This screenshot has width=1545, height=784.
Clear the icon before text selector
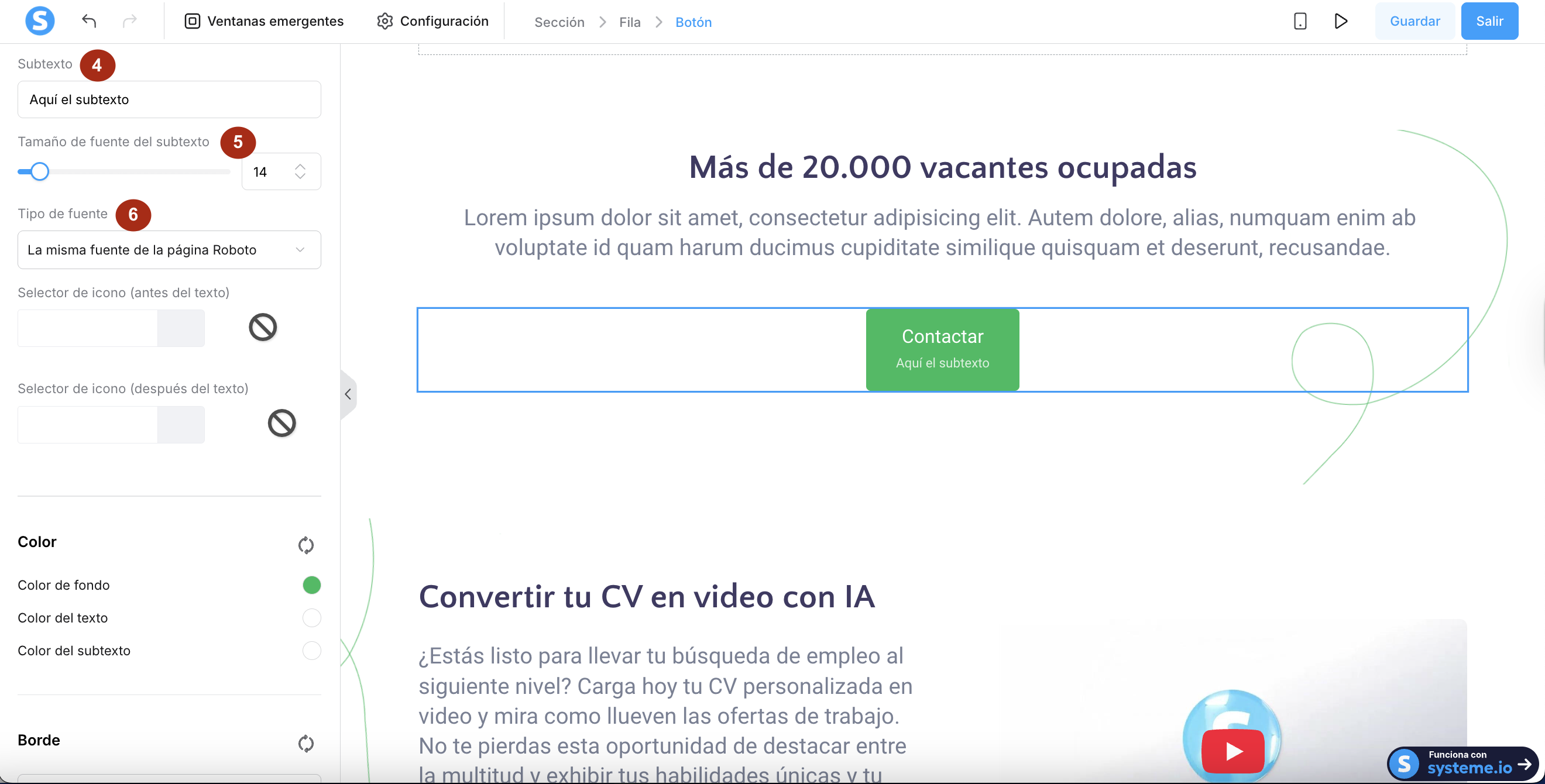coord(263,327)
